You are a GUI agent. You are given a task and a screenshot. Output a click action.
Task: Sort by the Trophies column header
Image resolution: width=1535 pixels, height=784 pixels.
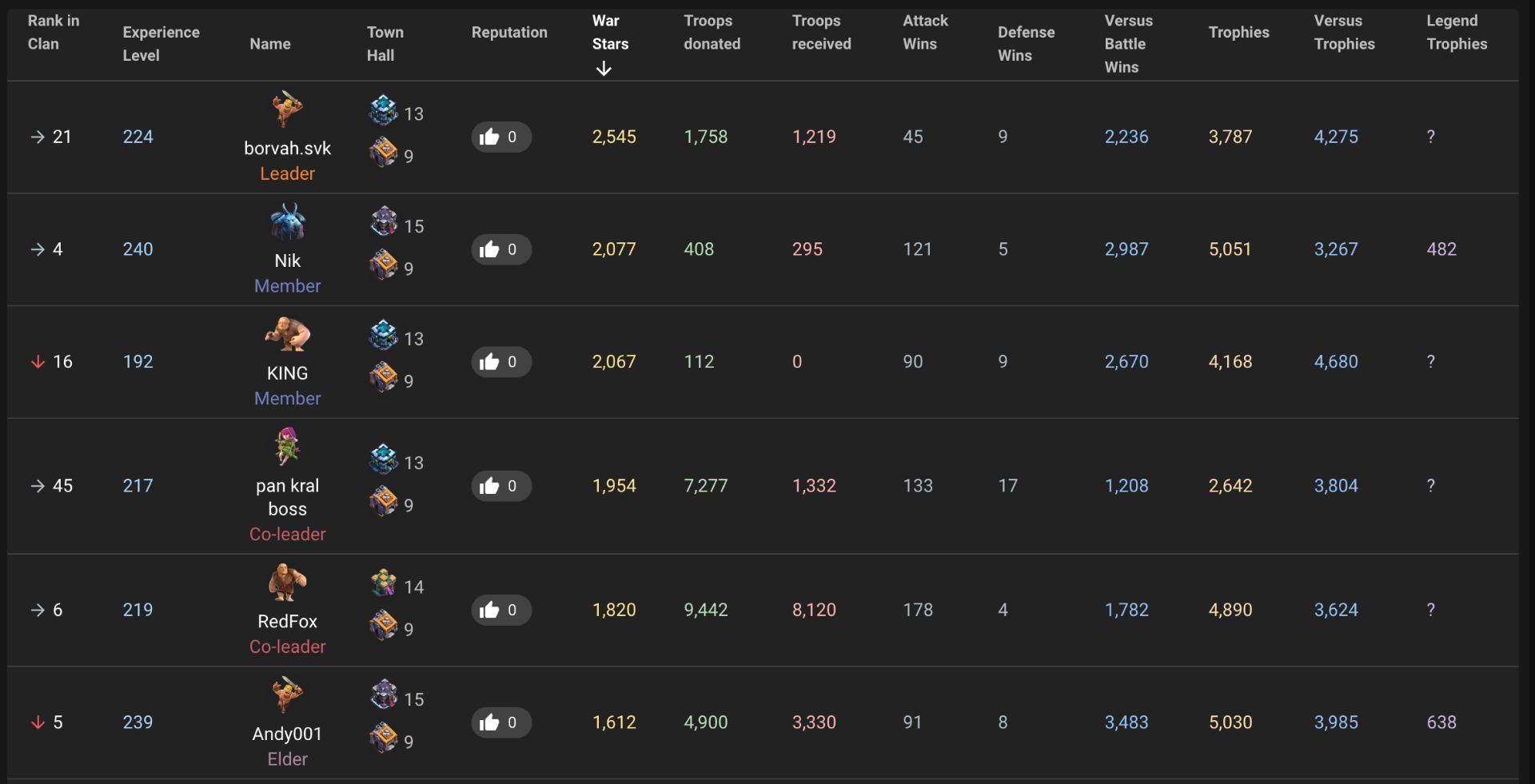(x=1238, y=32)
